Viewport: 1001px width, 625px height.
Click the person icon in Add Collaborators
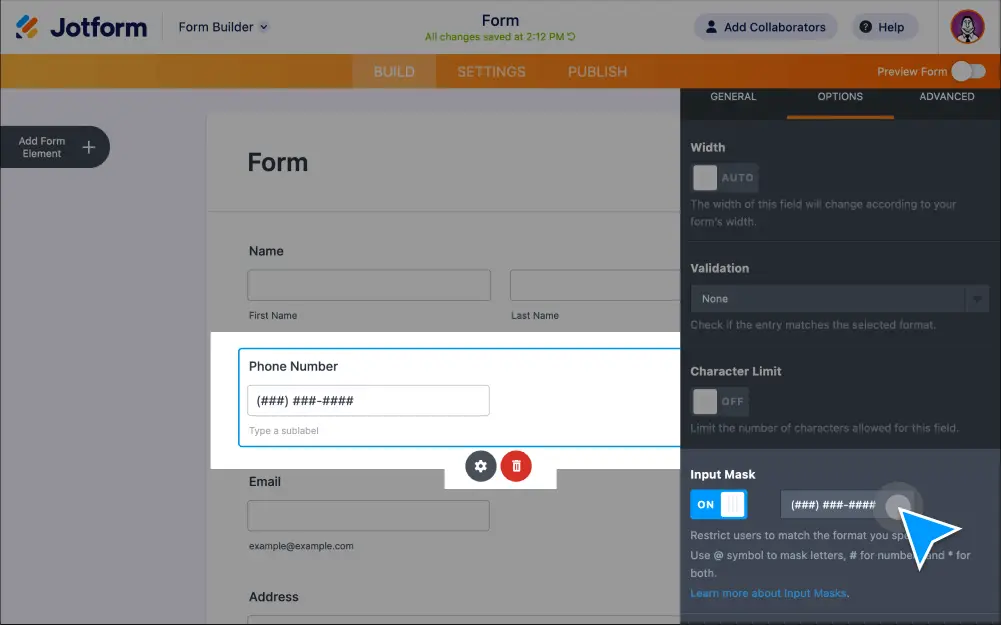711,27
